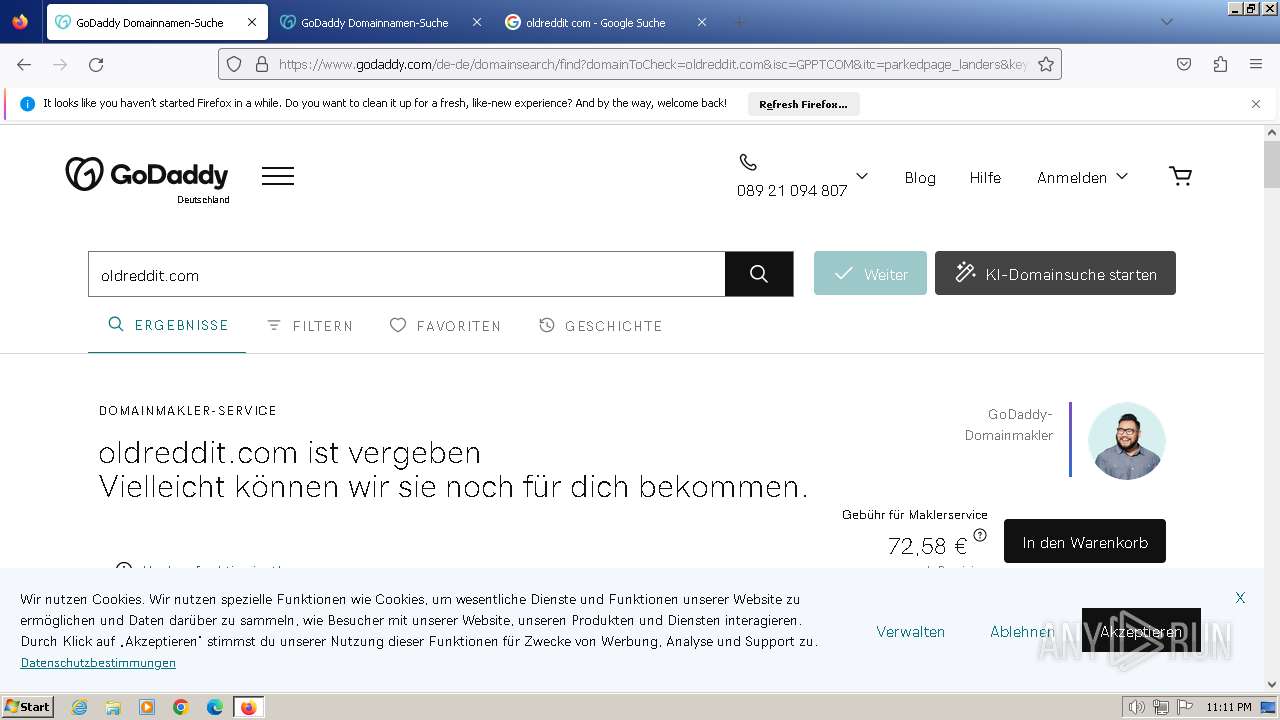This screenshot has height=720, width=1280.
Task: Open the extensions puzzle icon
Action: pyautogui.click(x=1220, y=64)
